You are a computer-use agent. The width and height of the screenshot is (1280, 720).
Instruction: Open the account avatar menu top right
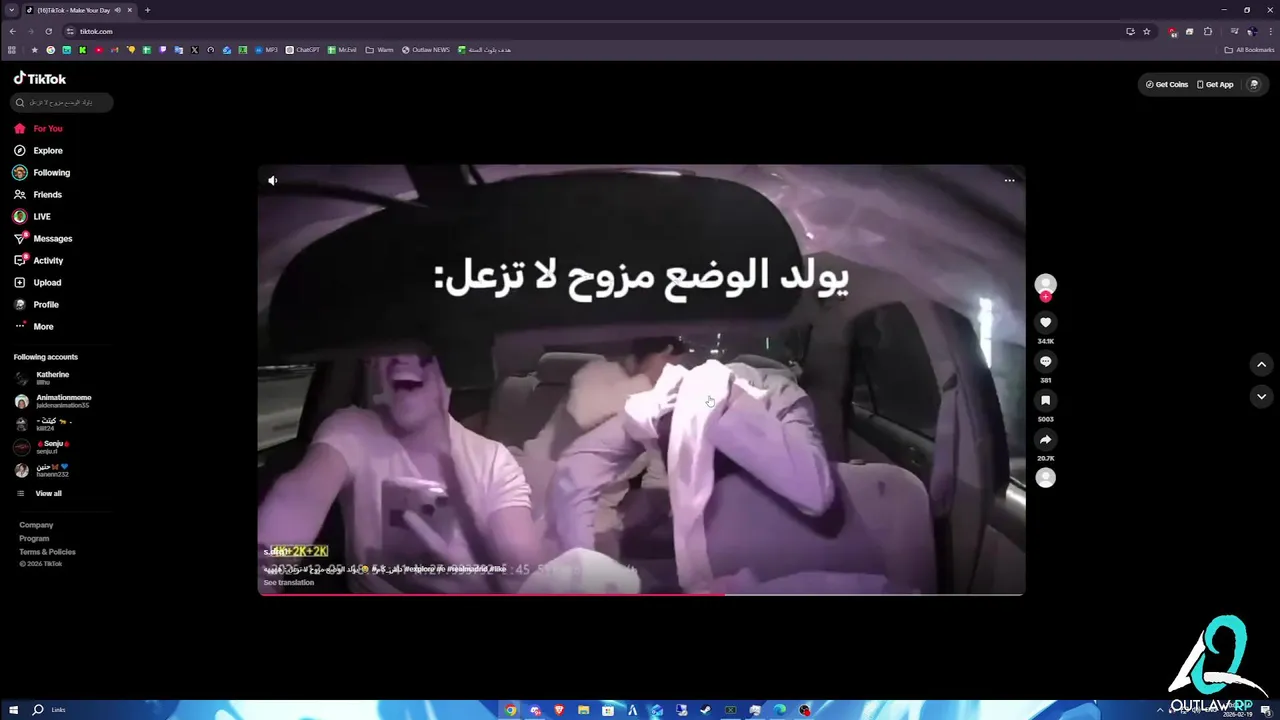tap(1254, 84)
